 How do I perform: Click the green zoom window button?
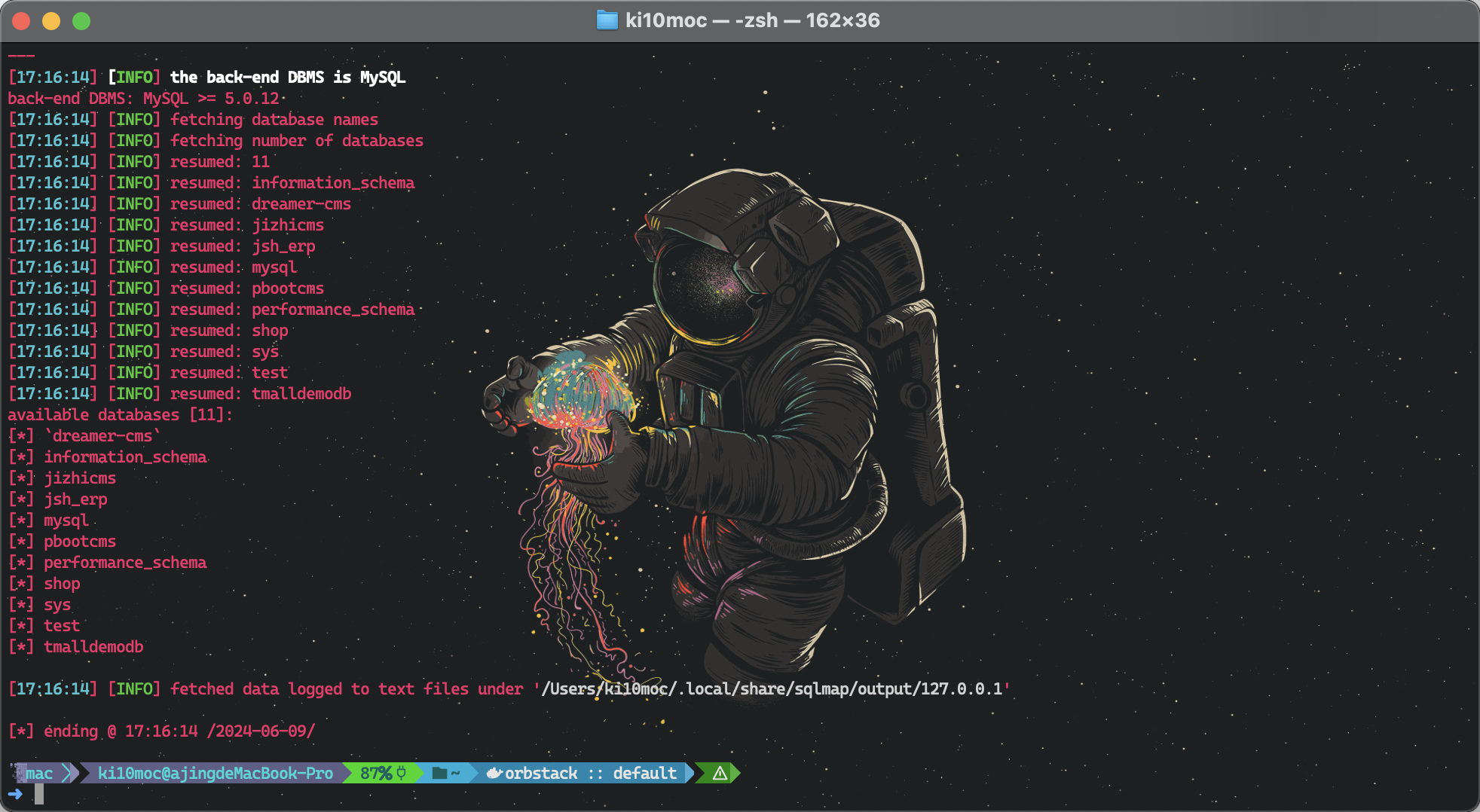pos(81,21)
